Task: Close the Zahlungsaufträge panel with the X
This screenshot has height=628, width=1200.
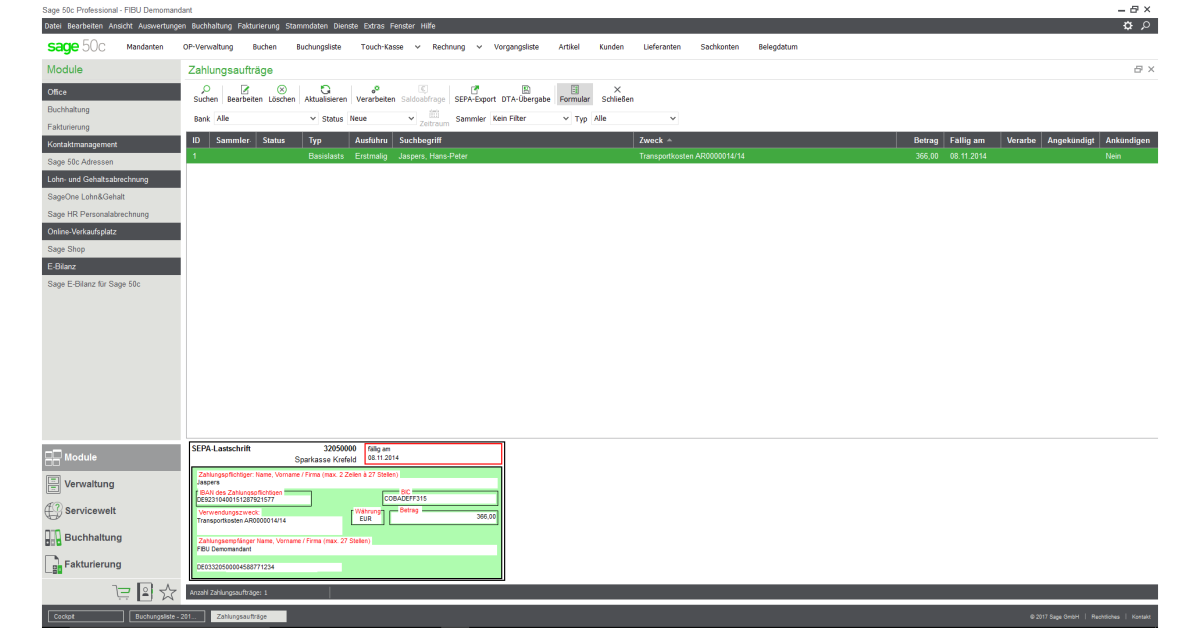Action: tap(1151, 69)
